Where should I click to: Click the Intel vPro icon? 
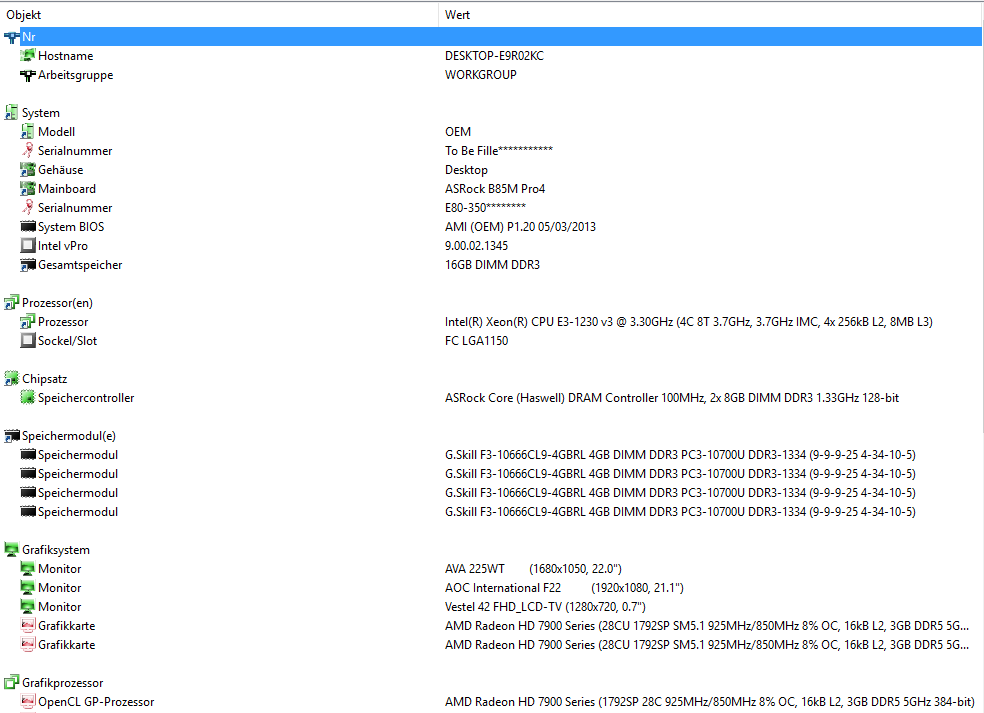[28, 245]
